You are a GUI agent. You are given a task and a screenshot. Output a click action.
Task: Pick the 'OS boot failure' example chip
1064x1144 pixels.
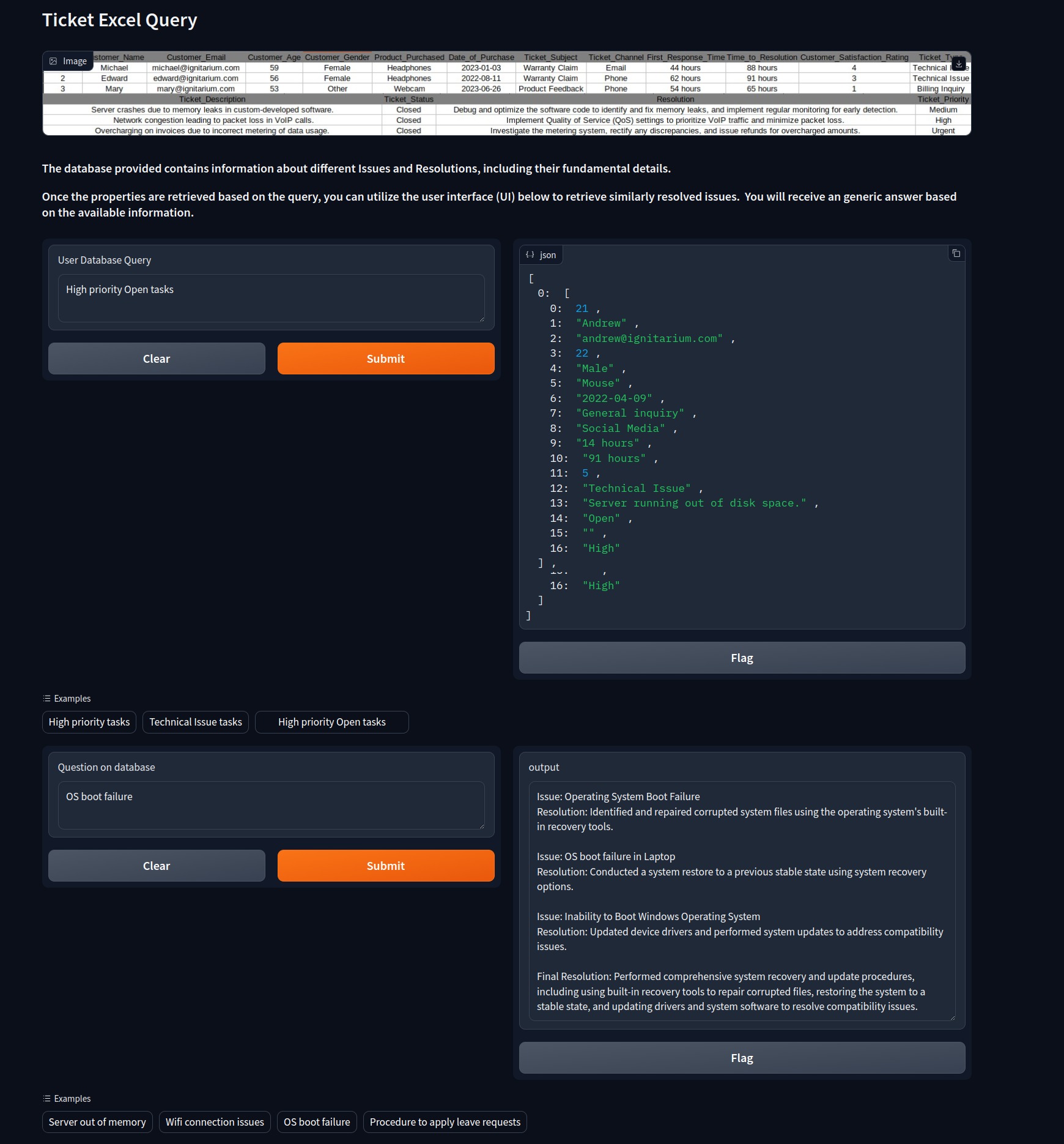tap(317, 1122)
